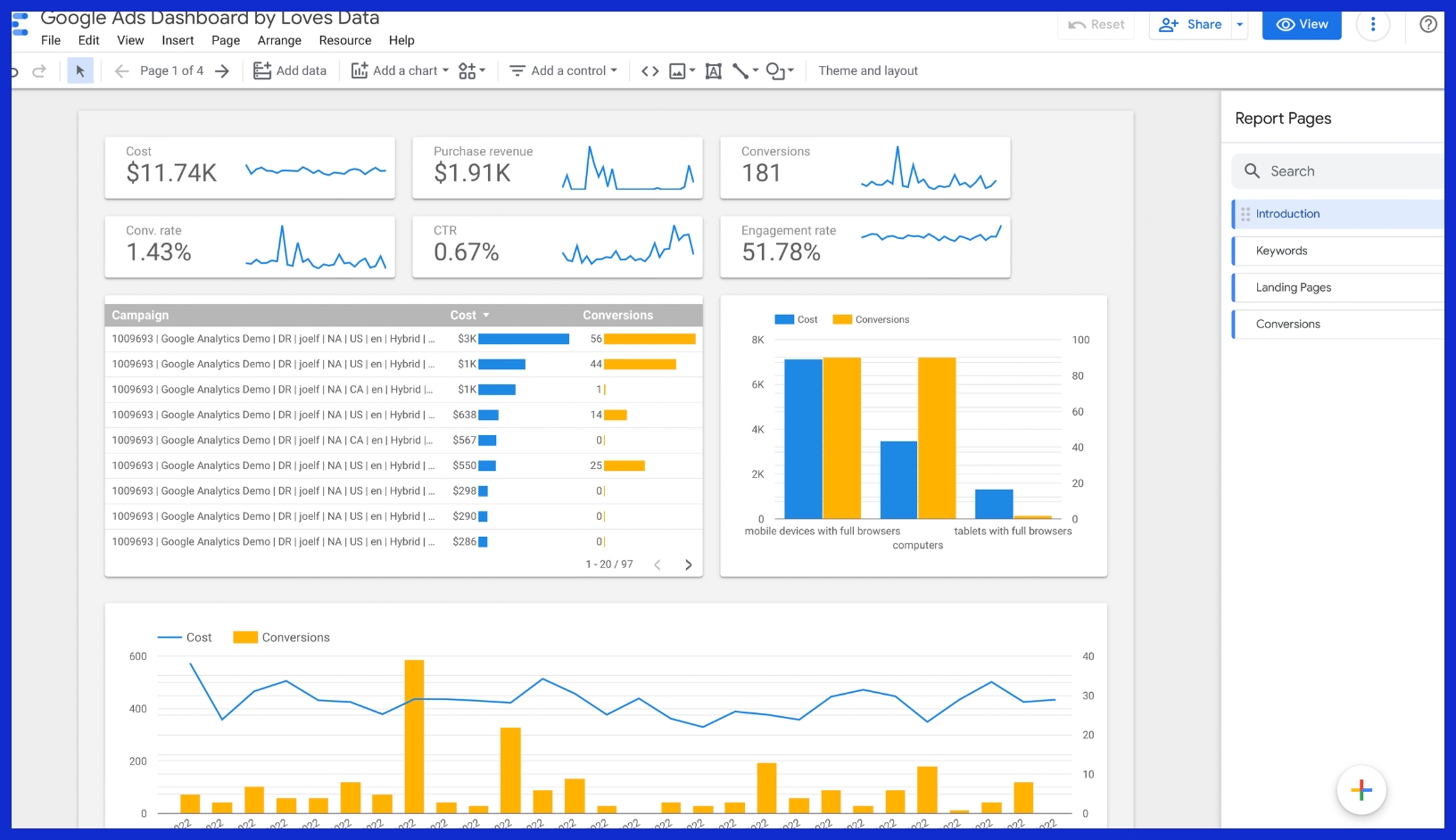Screen dimensions: 1456x840
Task: Click the redo arrow icon
Action: pos(39,71)
